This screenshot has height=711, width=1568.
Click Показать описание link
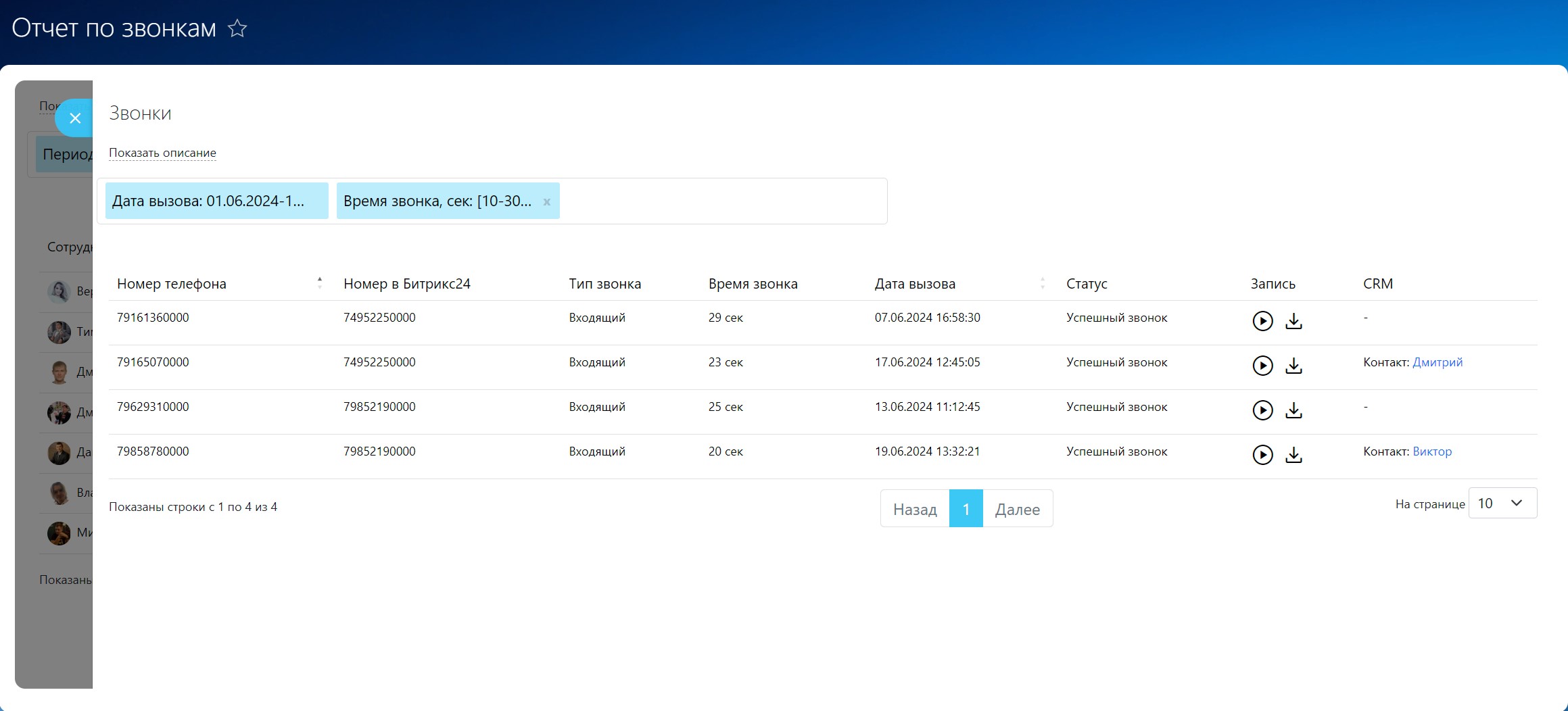(x=162, y=153)
